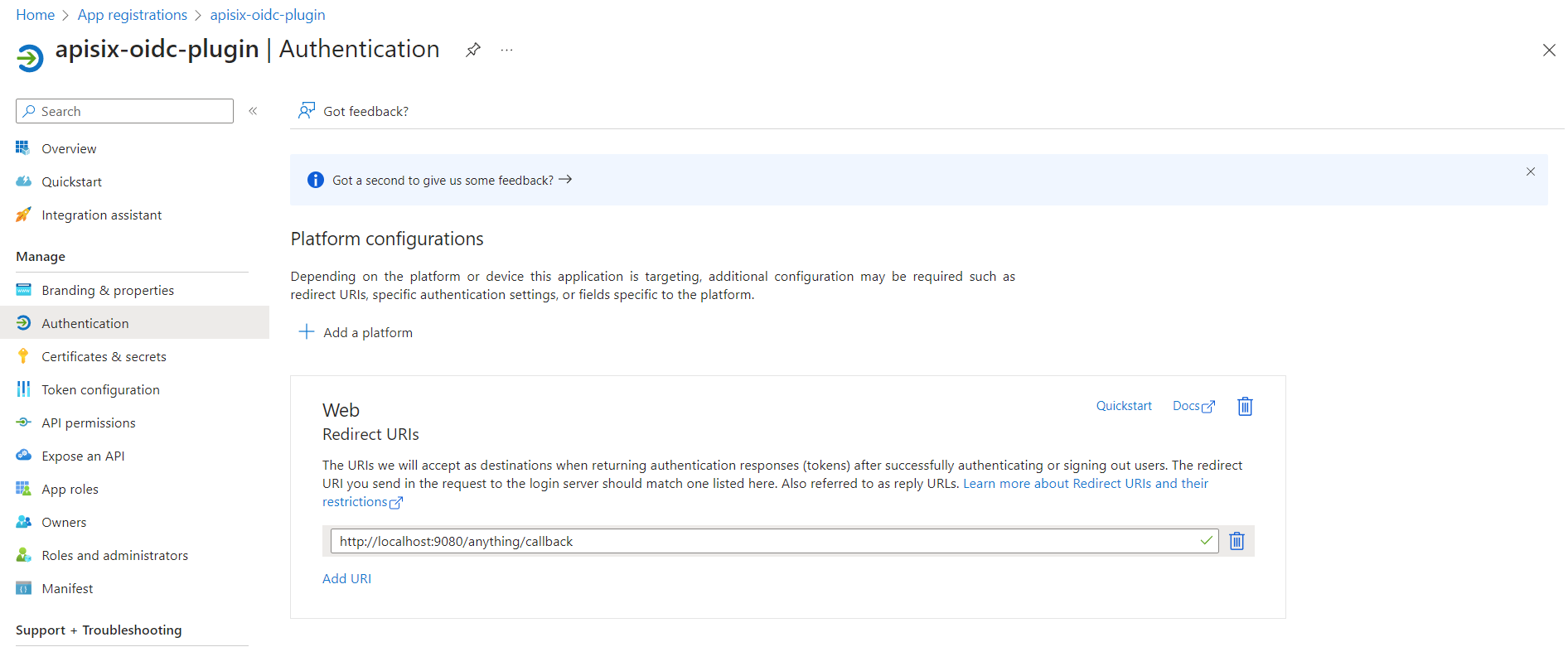Viewport: 1568px width, 647px height.
Task: Click the 'Support + Troubleshooting' heading
Action: [x=99, y=630]
